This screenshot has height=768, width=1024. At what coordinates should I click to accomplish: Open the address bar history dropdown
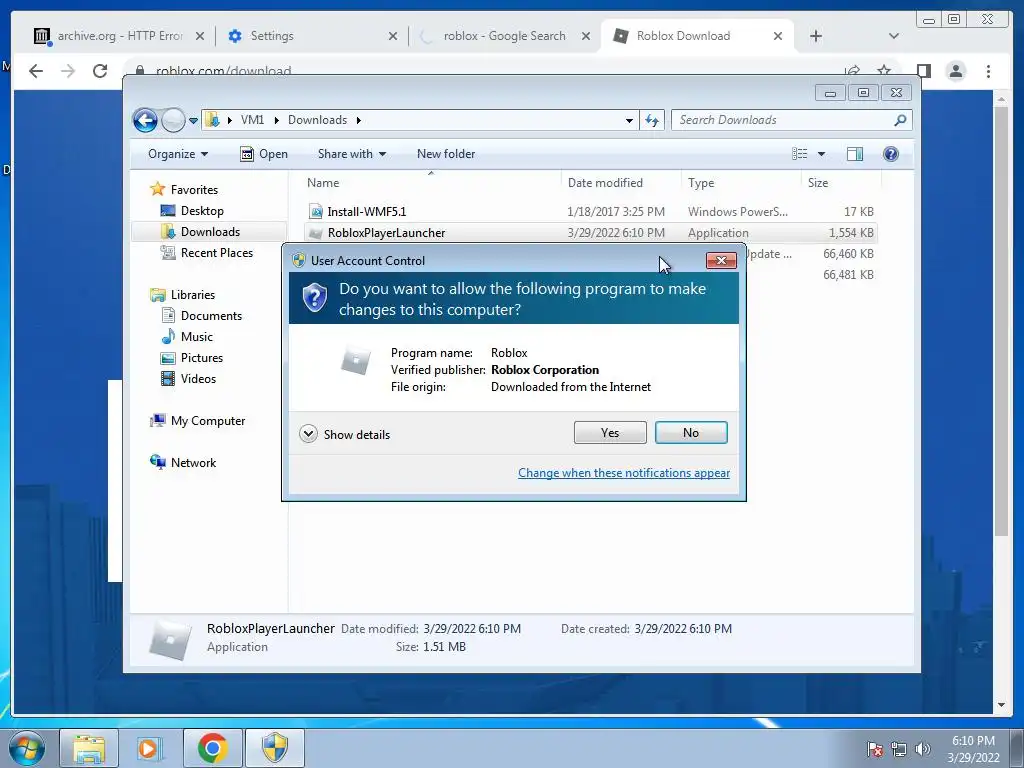tap(629, 120)
